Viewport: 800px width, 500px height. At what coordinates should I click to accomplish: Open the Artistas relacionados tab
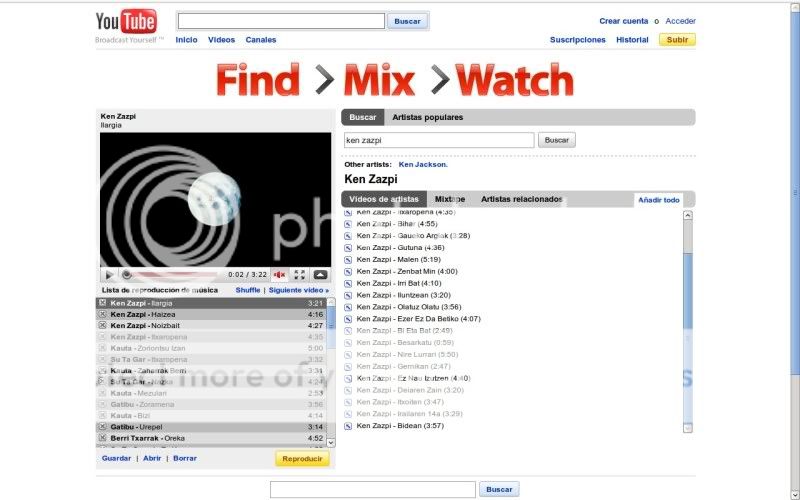tap(521, 199)
